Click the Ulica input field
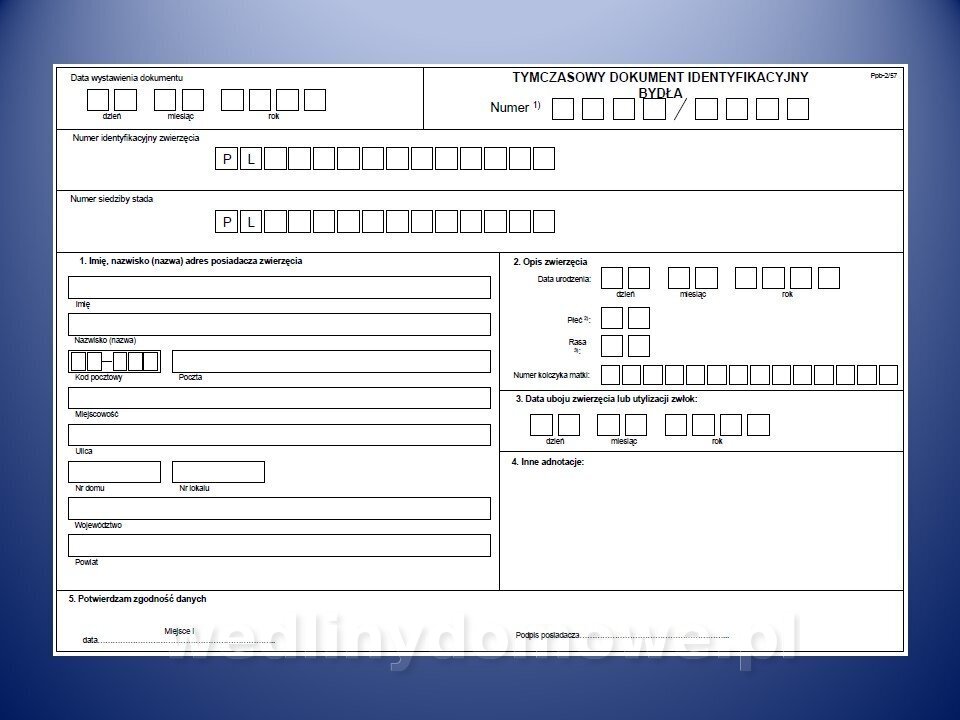Image resolution: width=960 pixels, height=720 pixels. tap(279, 435)
